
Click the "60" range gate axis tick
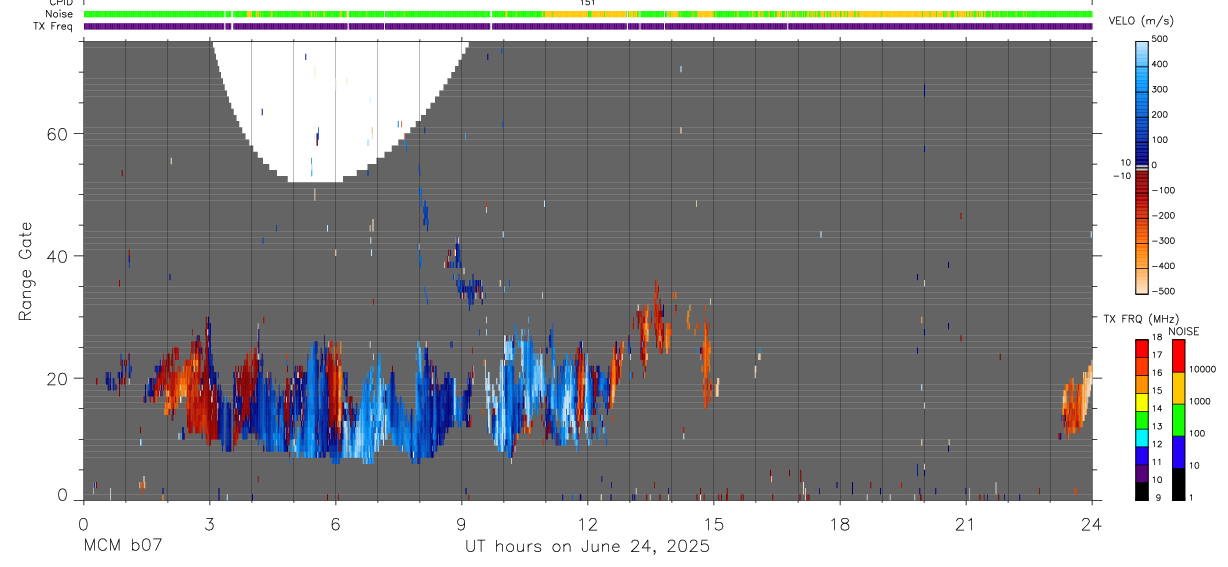point(56,134)
